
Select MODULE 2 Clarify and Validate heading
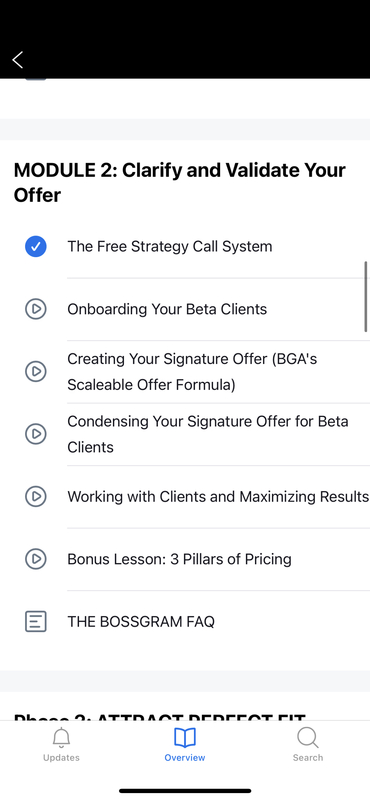(x=180, y=183)
